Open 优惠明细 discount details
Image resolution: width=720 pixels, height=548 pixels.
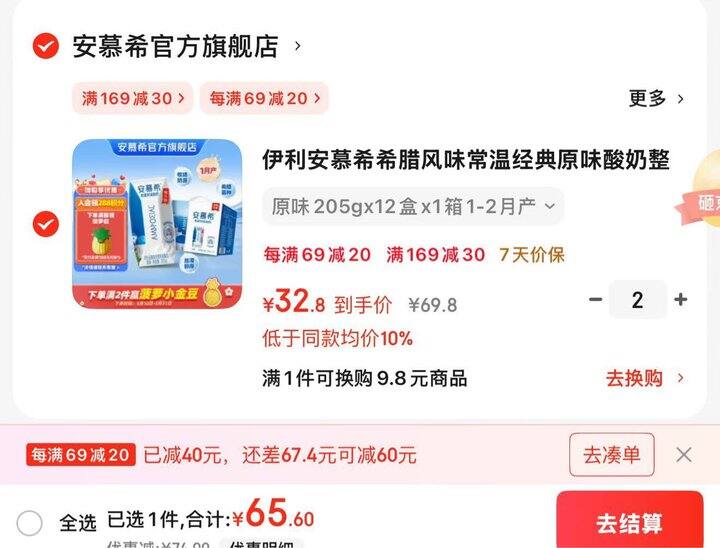[261, 543]
